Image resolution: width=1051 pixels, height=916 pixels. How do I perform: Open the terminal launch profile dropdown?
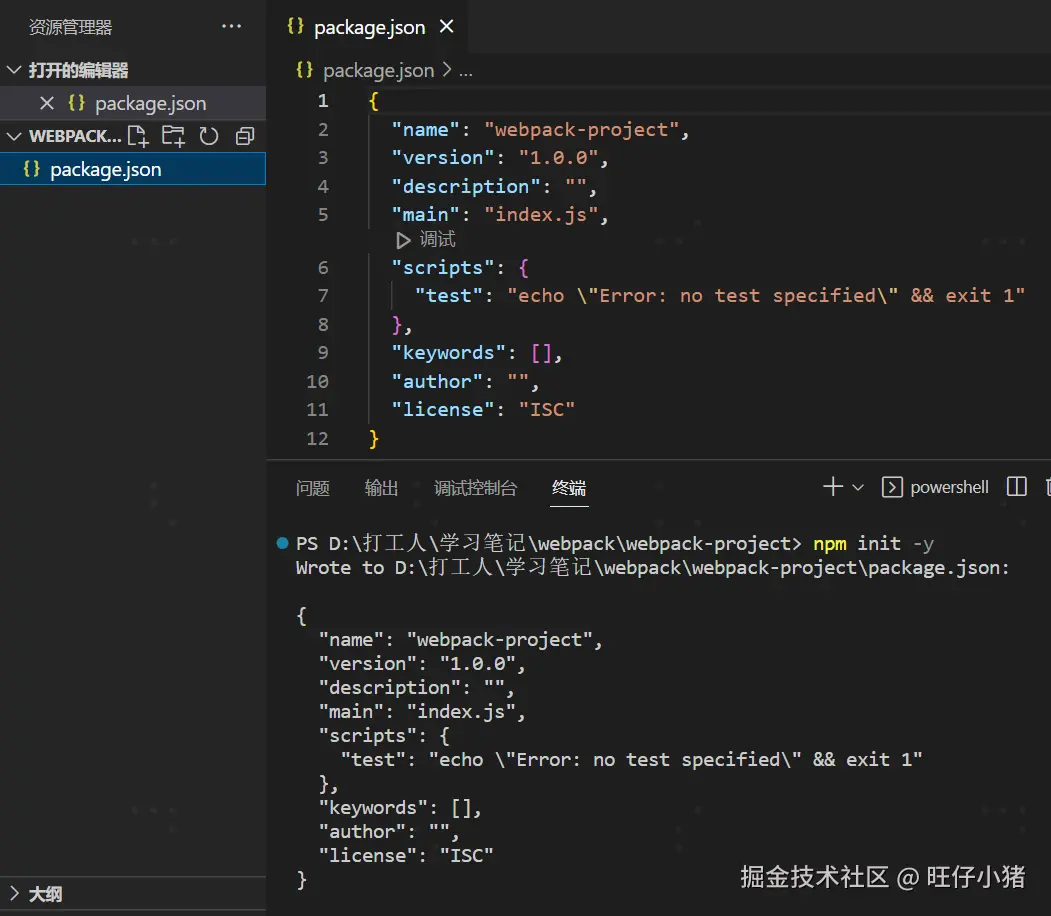coord(858,487)
